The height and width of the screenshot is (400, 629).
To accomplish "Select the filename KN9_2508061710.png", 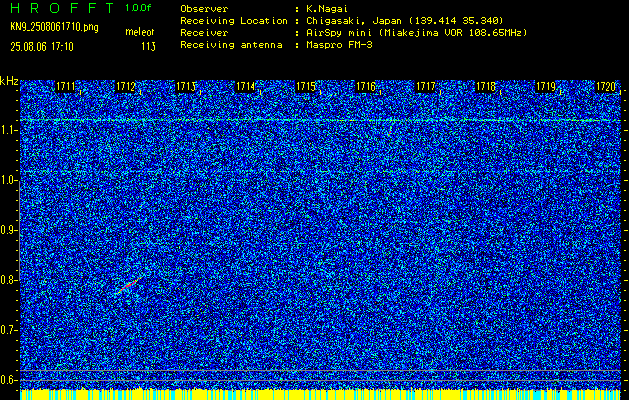I will pyautogui.click(x=54, y=28).
